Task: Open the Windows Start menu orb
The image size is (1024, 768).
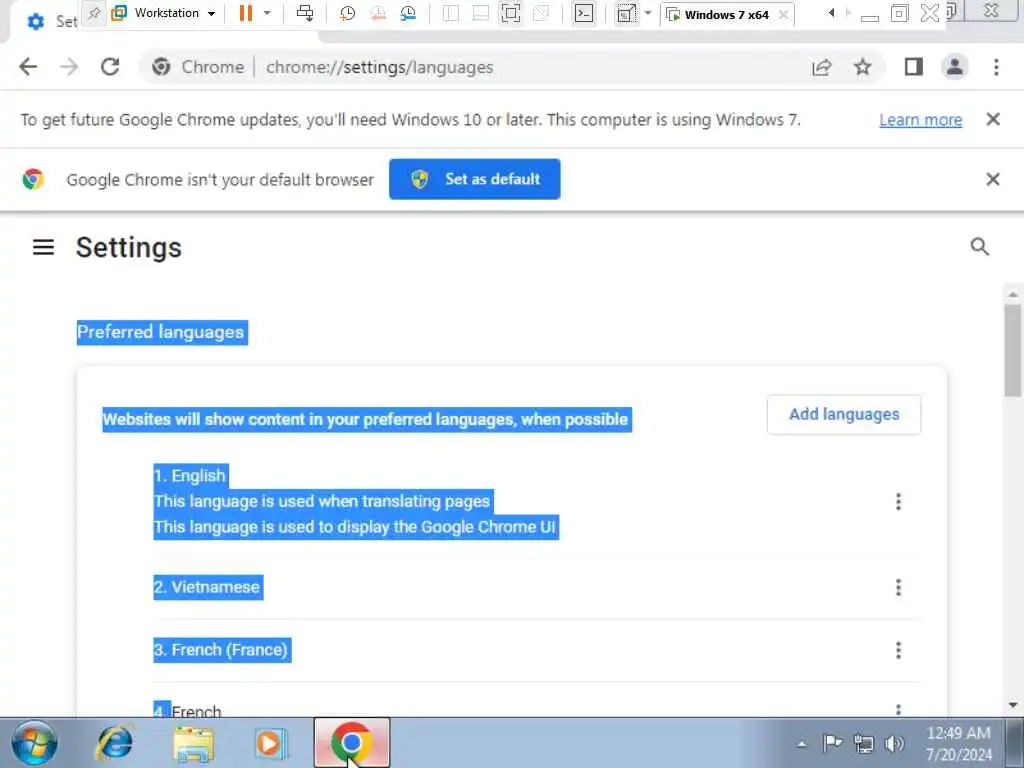Action: click(x=34, y=743)
